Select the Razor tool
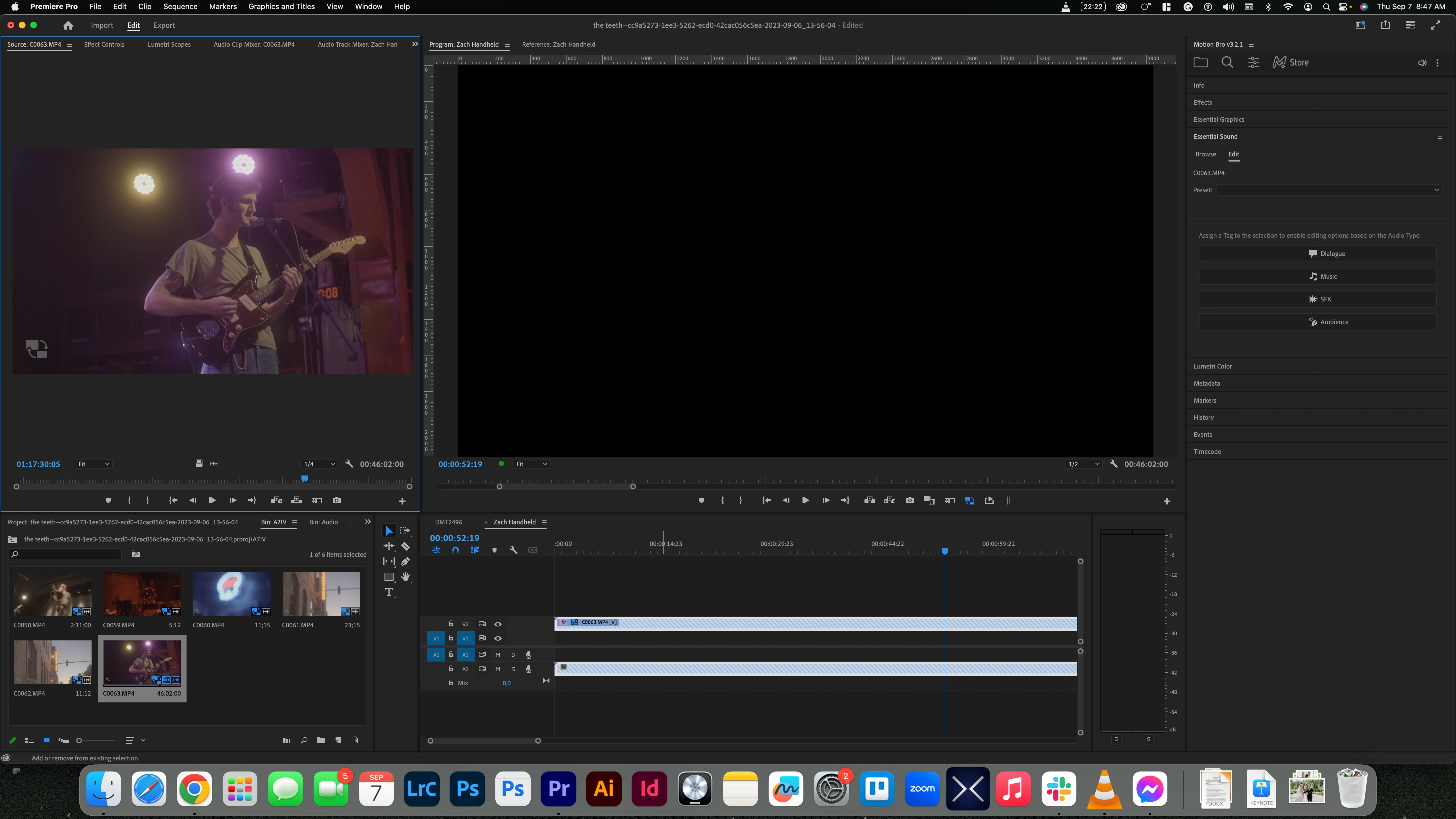 405,546
